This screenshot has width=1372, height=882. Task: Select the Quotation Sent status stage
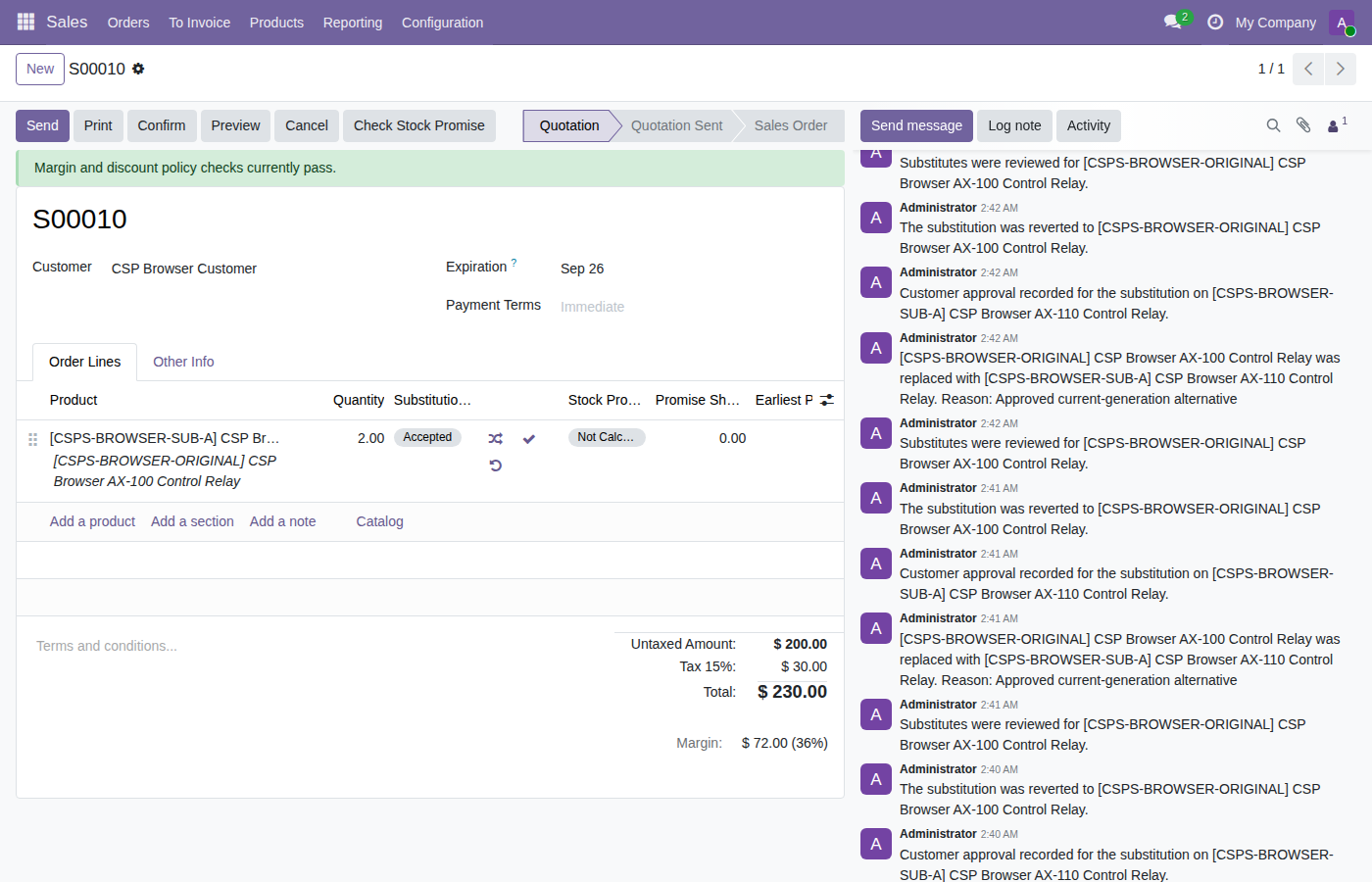coord(676,125)
